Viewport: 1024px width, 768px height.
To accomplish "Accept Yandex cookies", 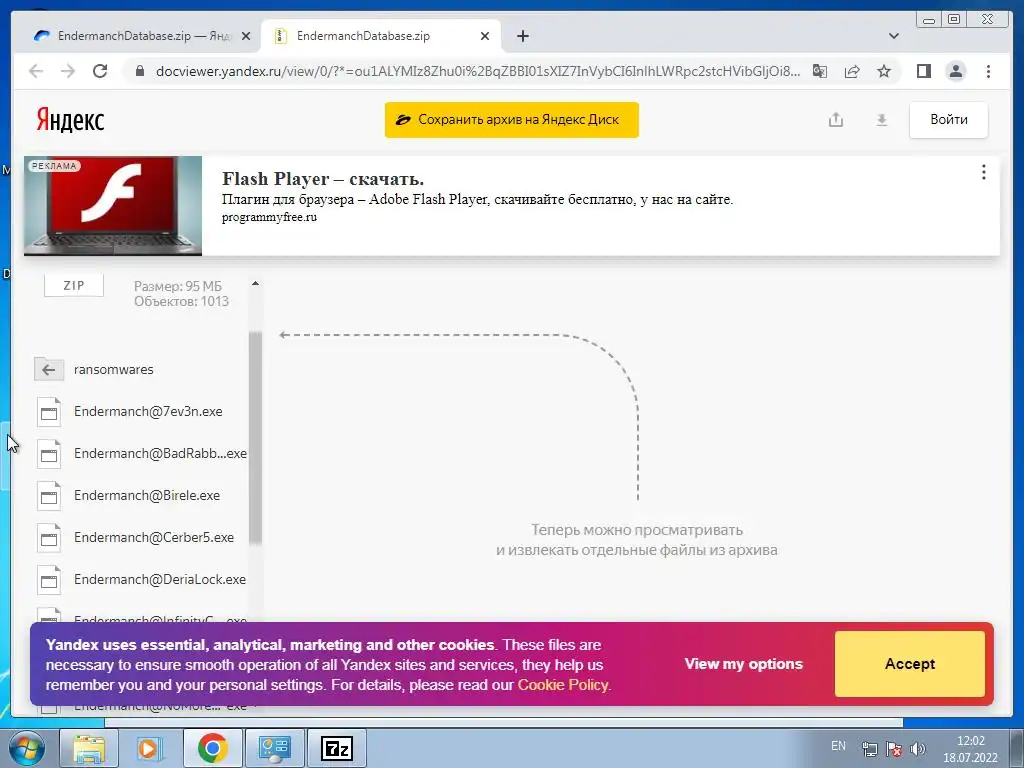I will [x=910, y=664].
